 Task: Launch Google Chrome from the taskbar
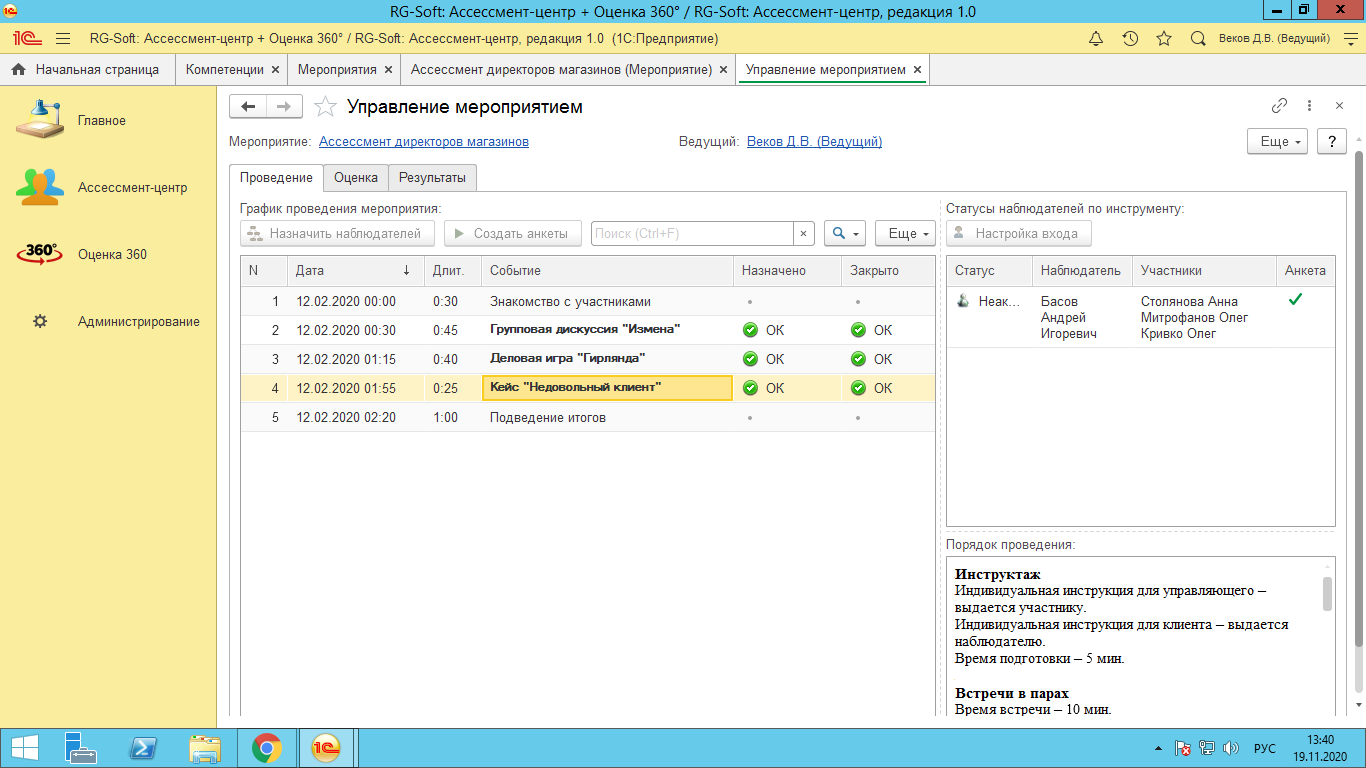[266, 748]
